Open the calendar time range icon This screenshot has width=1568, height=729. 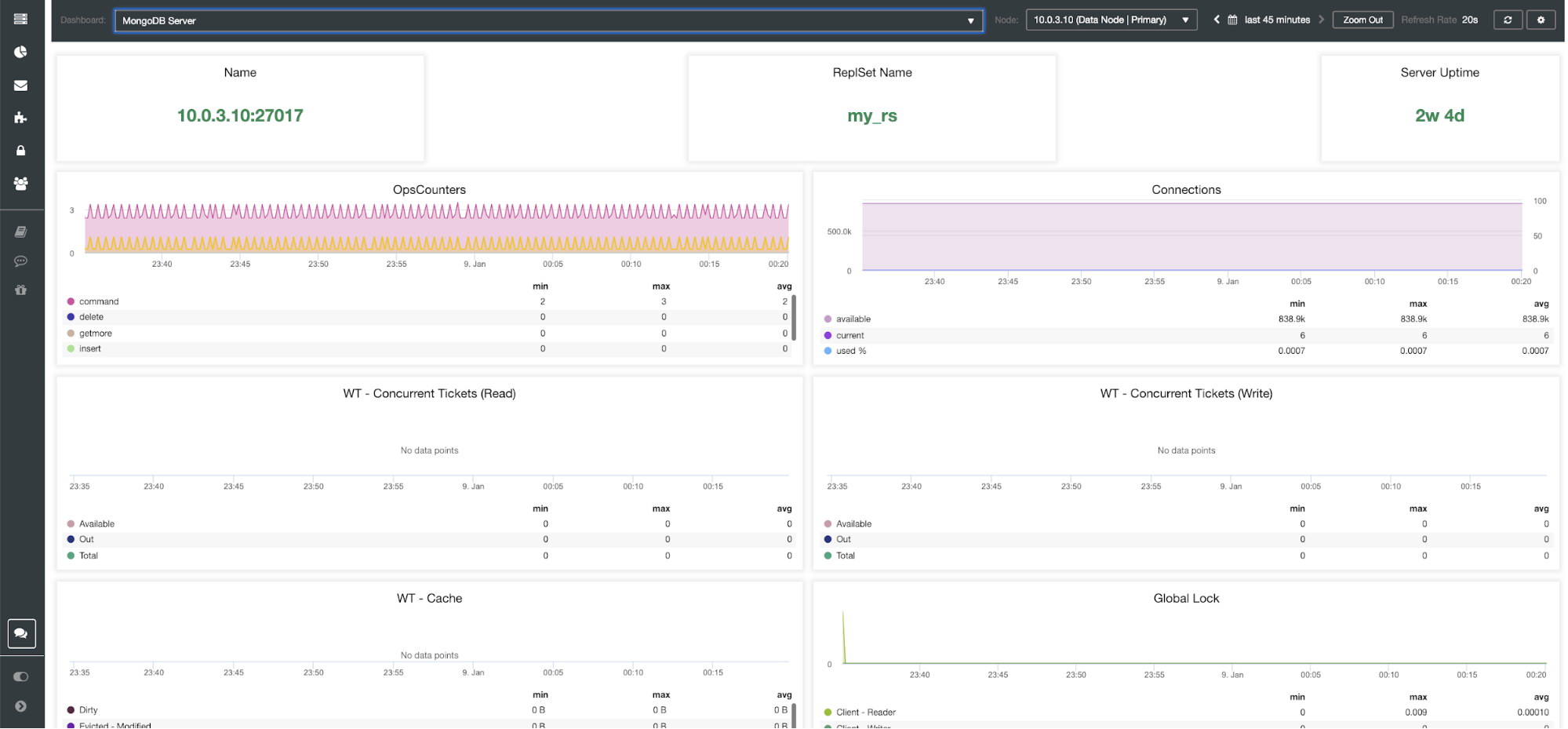(x=1232, y=20)
